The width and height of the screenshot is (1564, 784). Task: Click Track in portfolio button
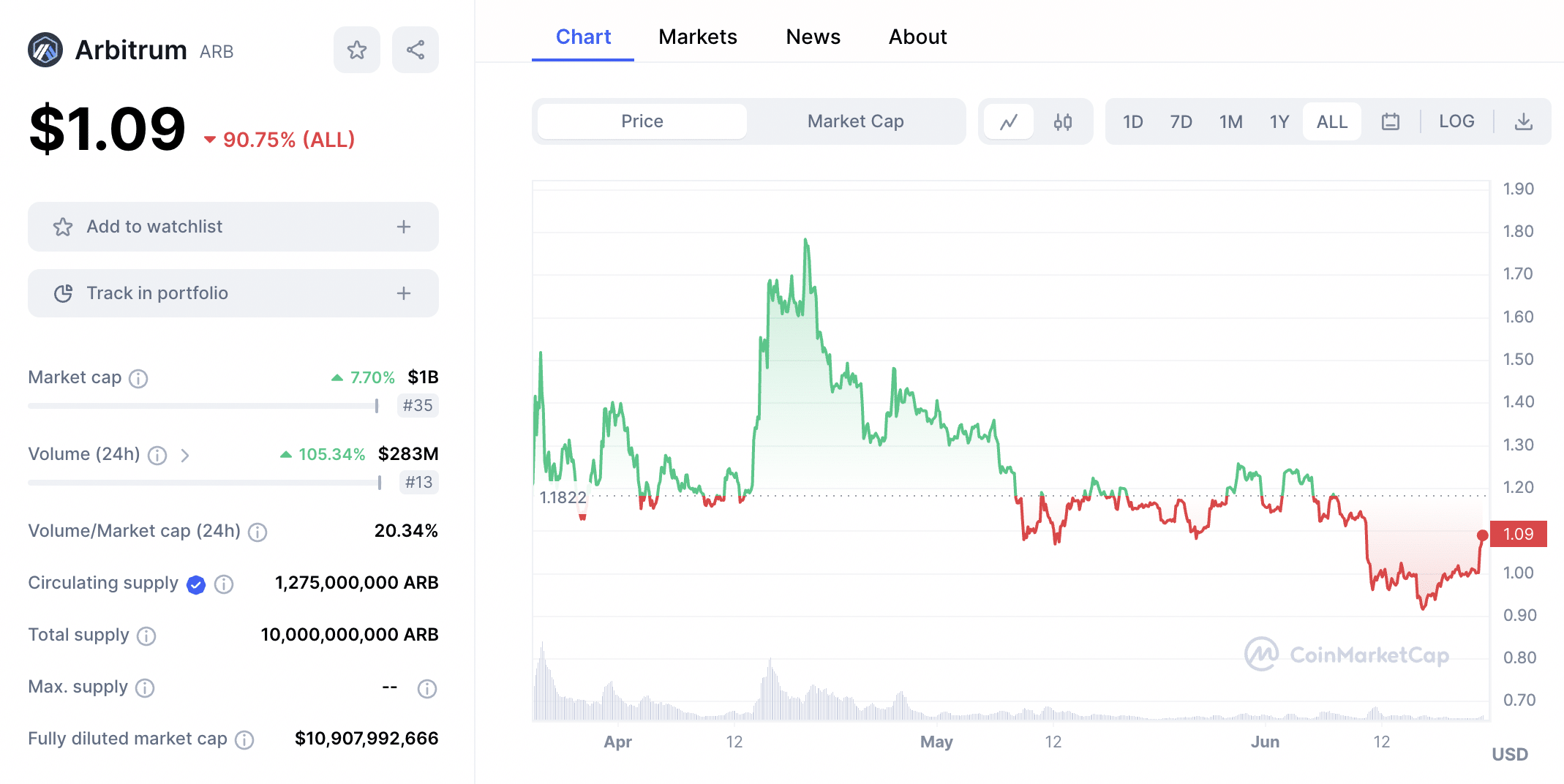pyautogui.click(x=233, y=293)
